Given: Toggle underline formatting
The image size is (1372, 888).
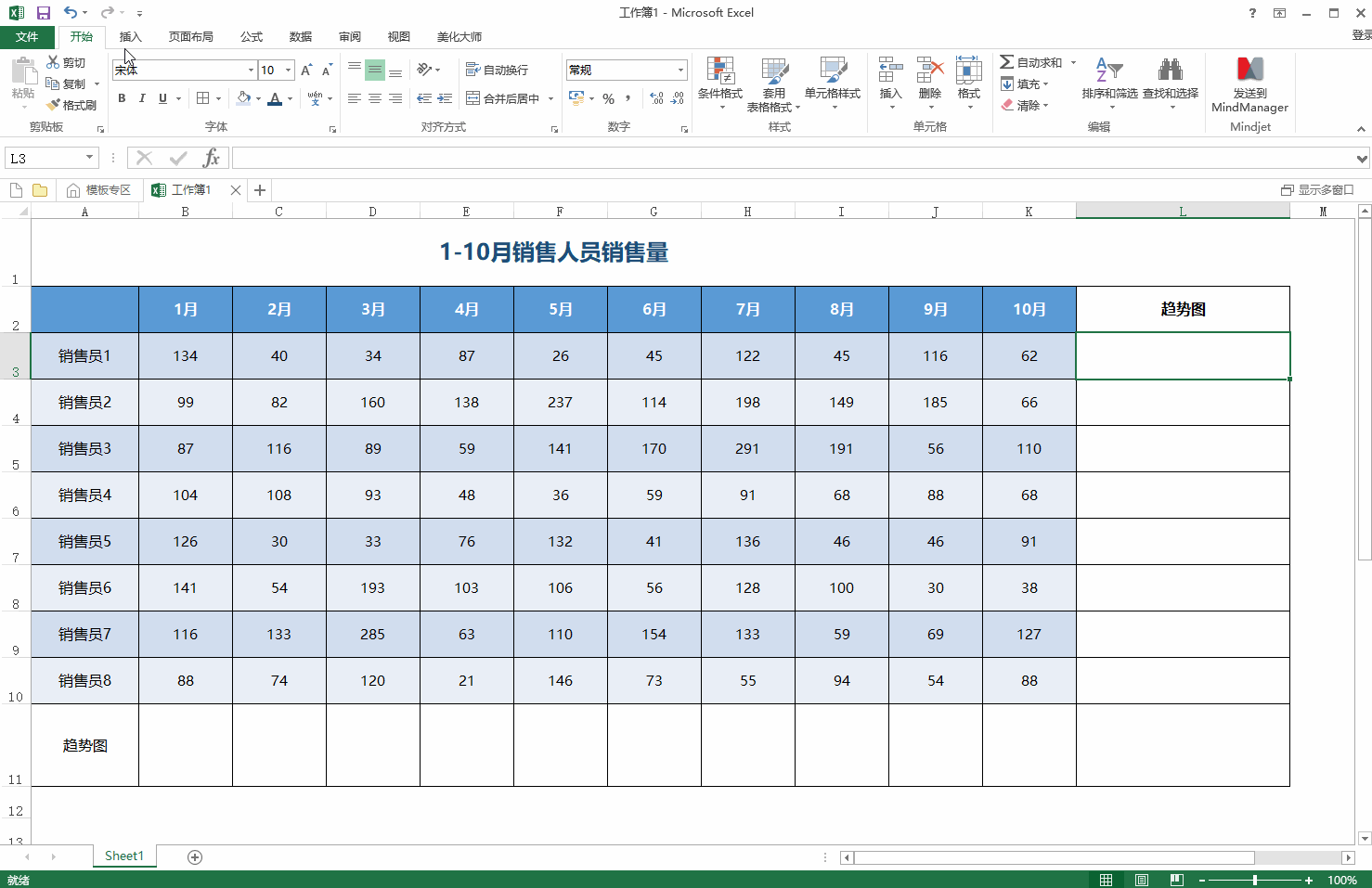Looking at the screenshot, I should pyautogui.click(x=162, y=98).
